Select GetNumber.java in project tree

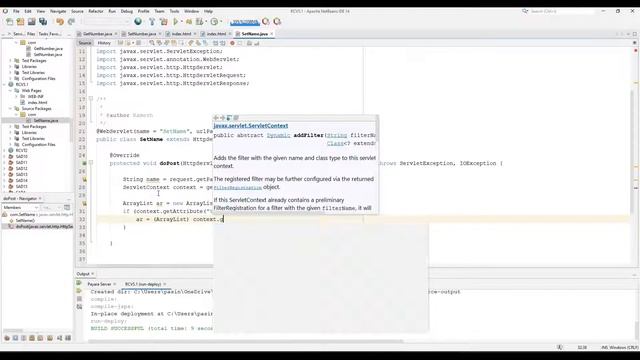48,49
